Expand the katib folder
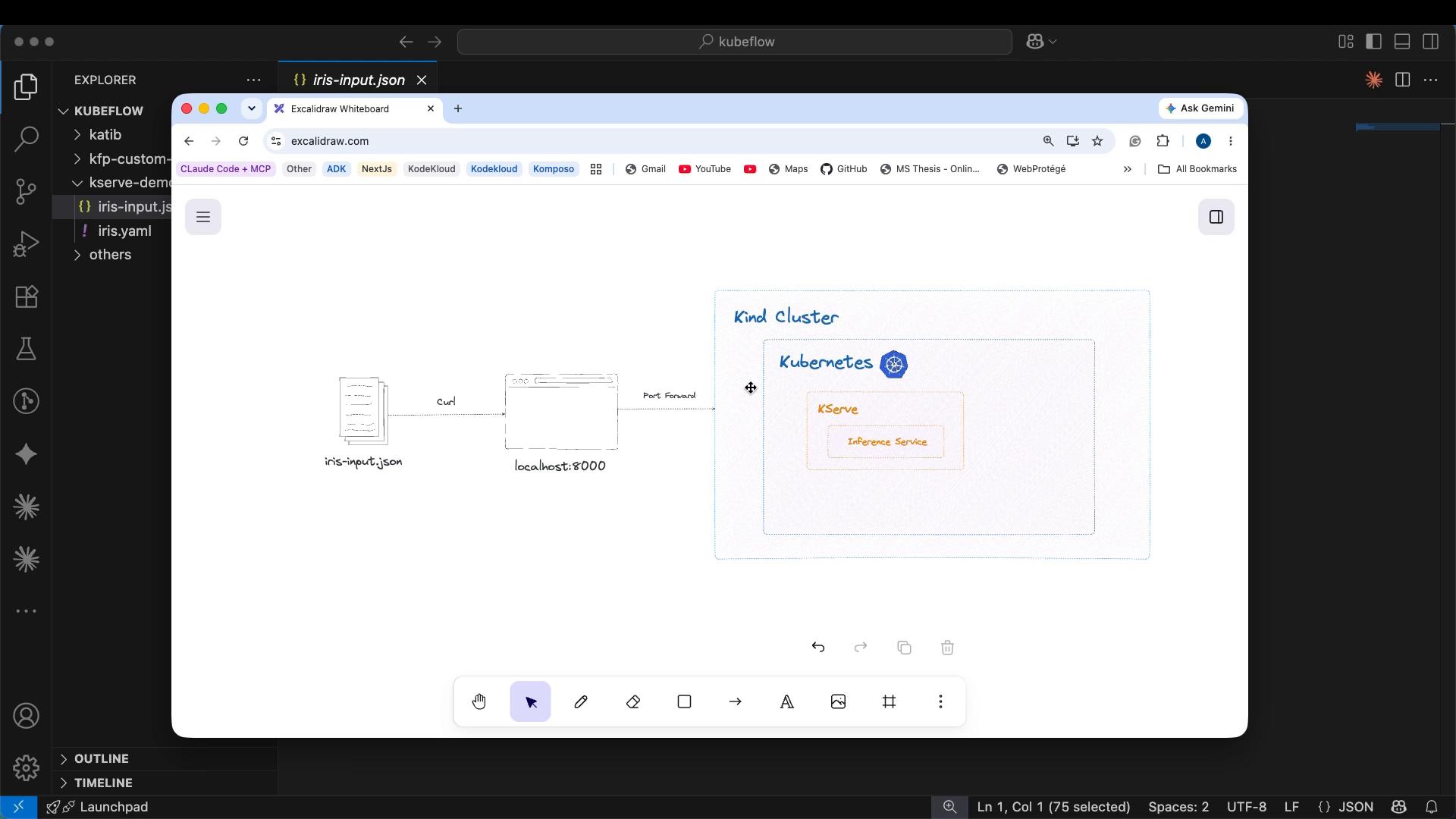Screen dimensions: 1456x819 [105, 135]
